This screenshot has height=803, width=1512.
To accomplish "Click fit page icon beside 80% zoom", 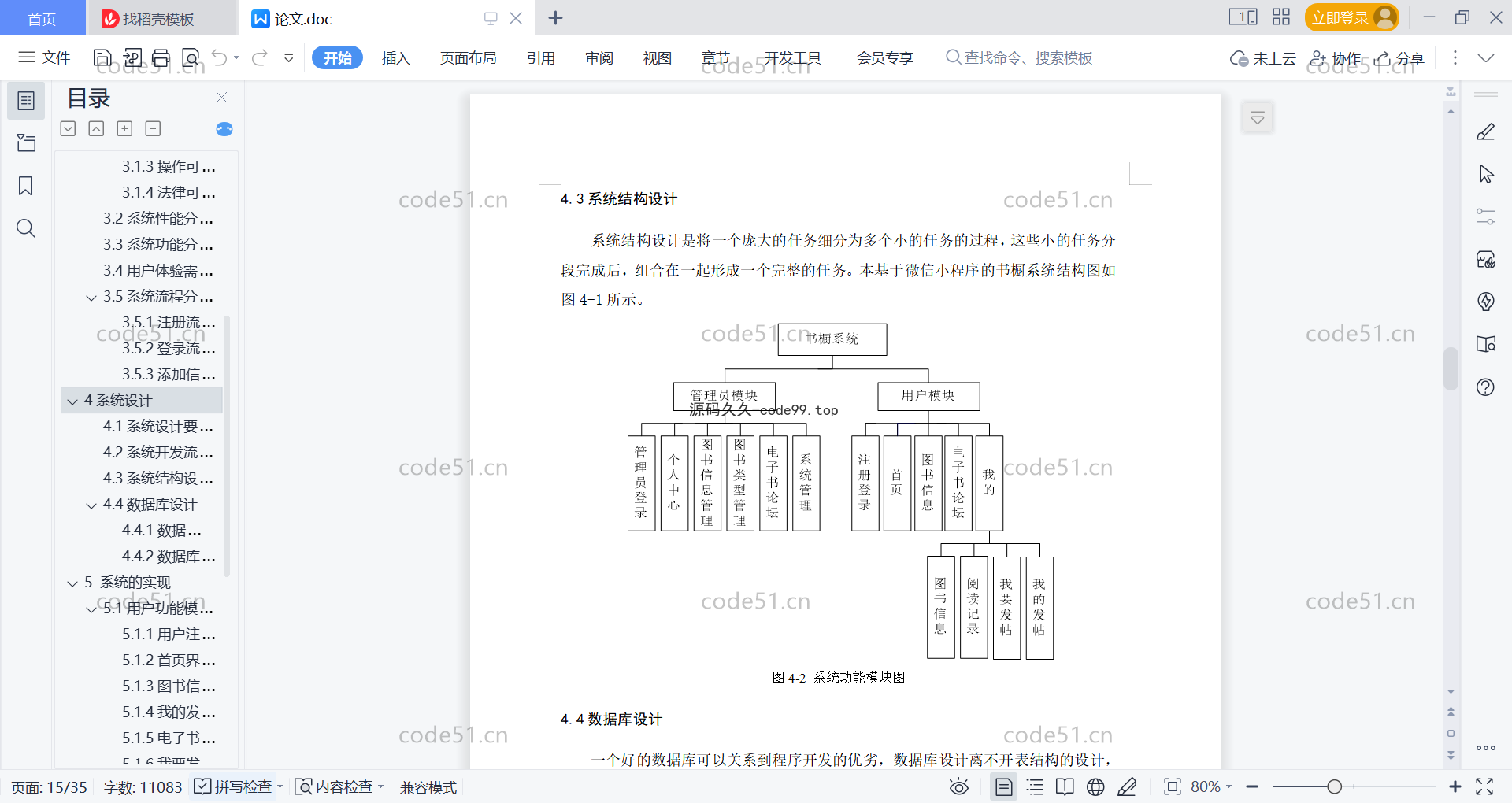I will [x=1173, y=786].
